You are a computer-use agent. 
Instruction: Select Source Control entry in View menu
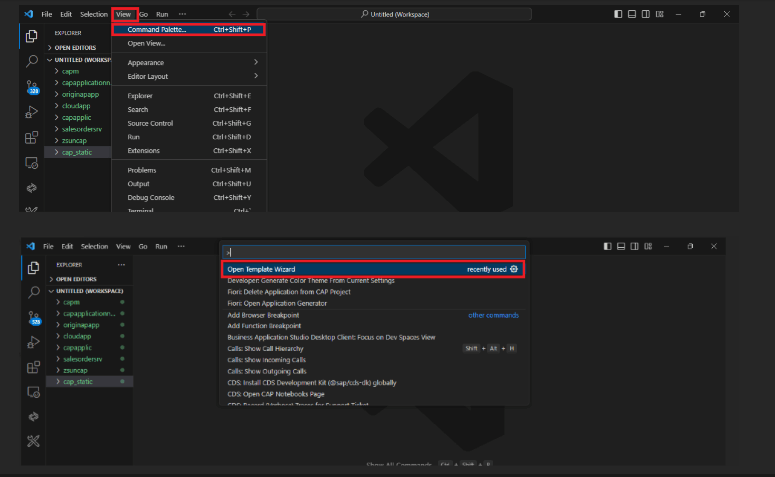189,123
